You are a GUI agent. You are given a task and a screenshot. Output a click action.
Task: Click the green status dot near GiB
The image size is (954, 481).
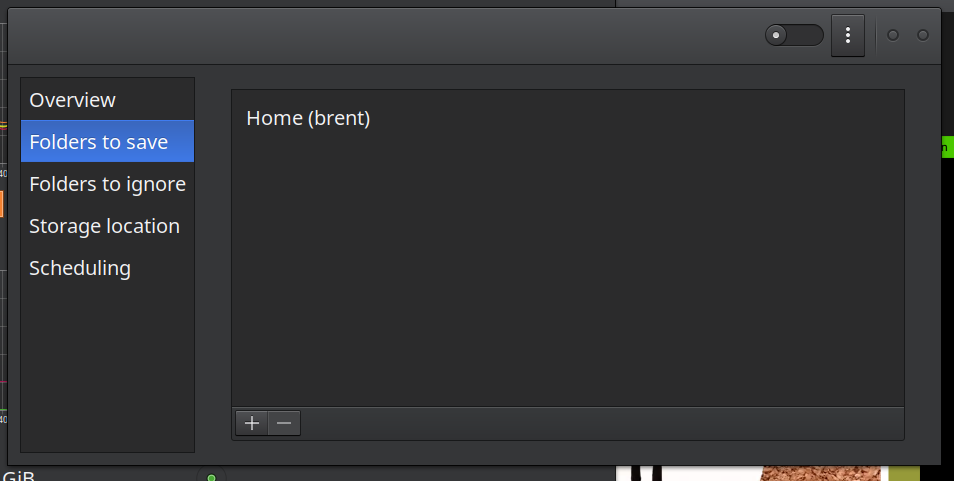click(x=211, y=477)
